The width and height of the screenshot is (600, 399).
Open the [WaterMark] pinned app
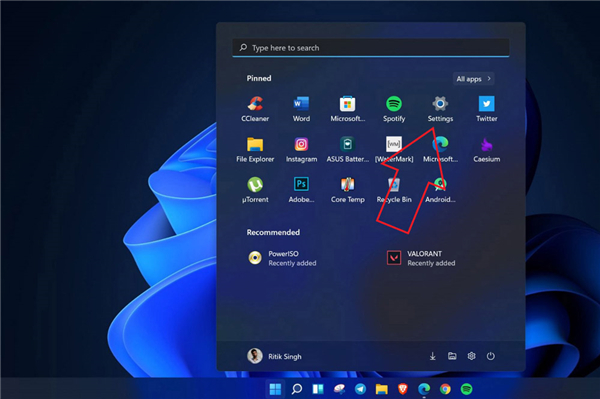[x=394, y=150]
